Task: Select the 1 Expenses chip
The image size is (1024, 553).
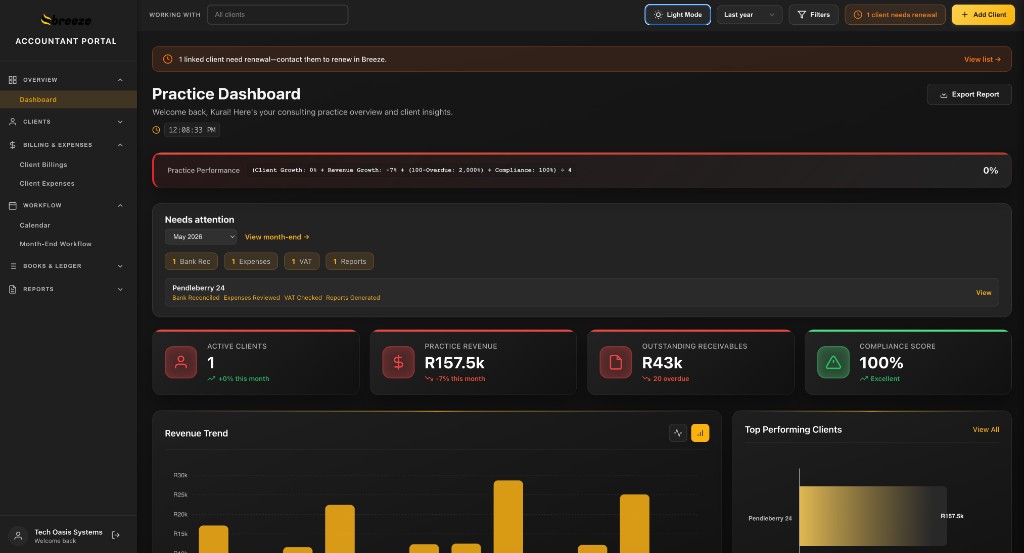Action: click(x=251, y=261)
